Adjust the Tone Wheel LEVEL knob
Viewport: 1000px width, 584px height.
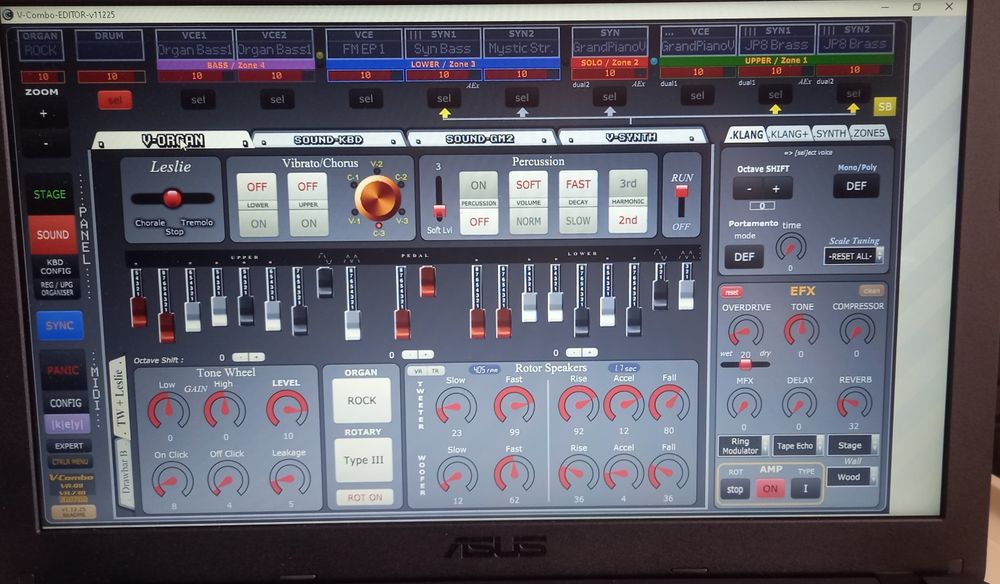point(286,408)
